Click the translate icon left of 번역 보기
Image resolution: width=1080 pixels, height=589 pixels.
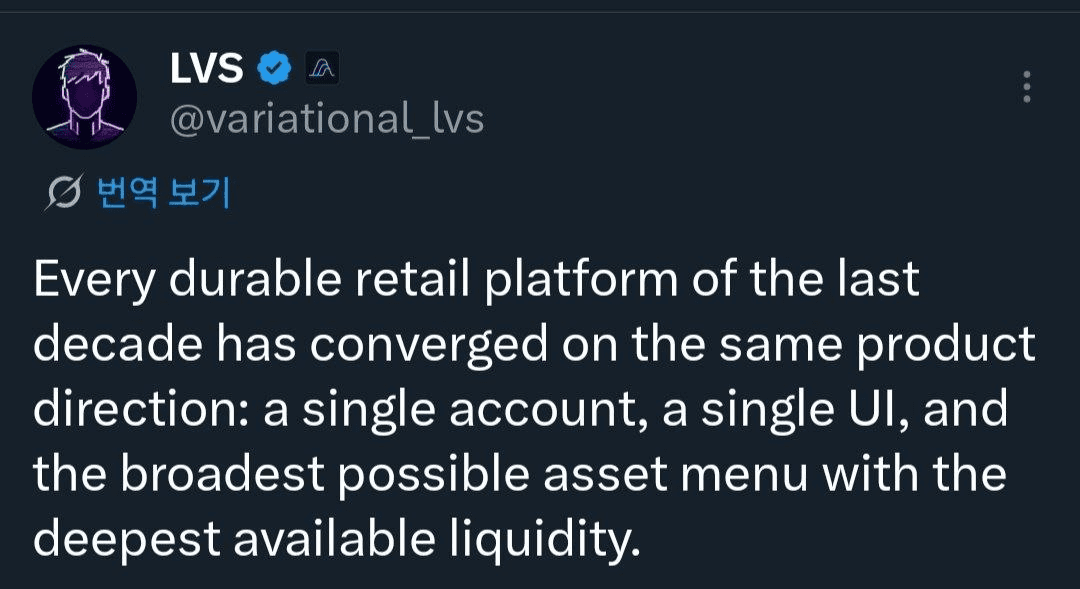point(65,193)
